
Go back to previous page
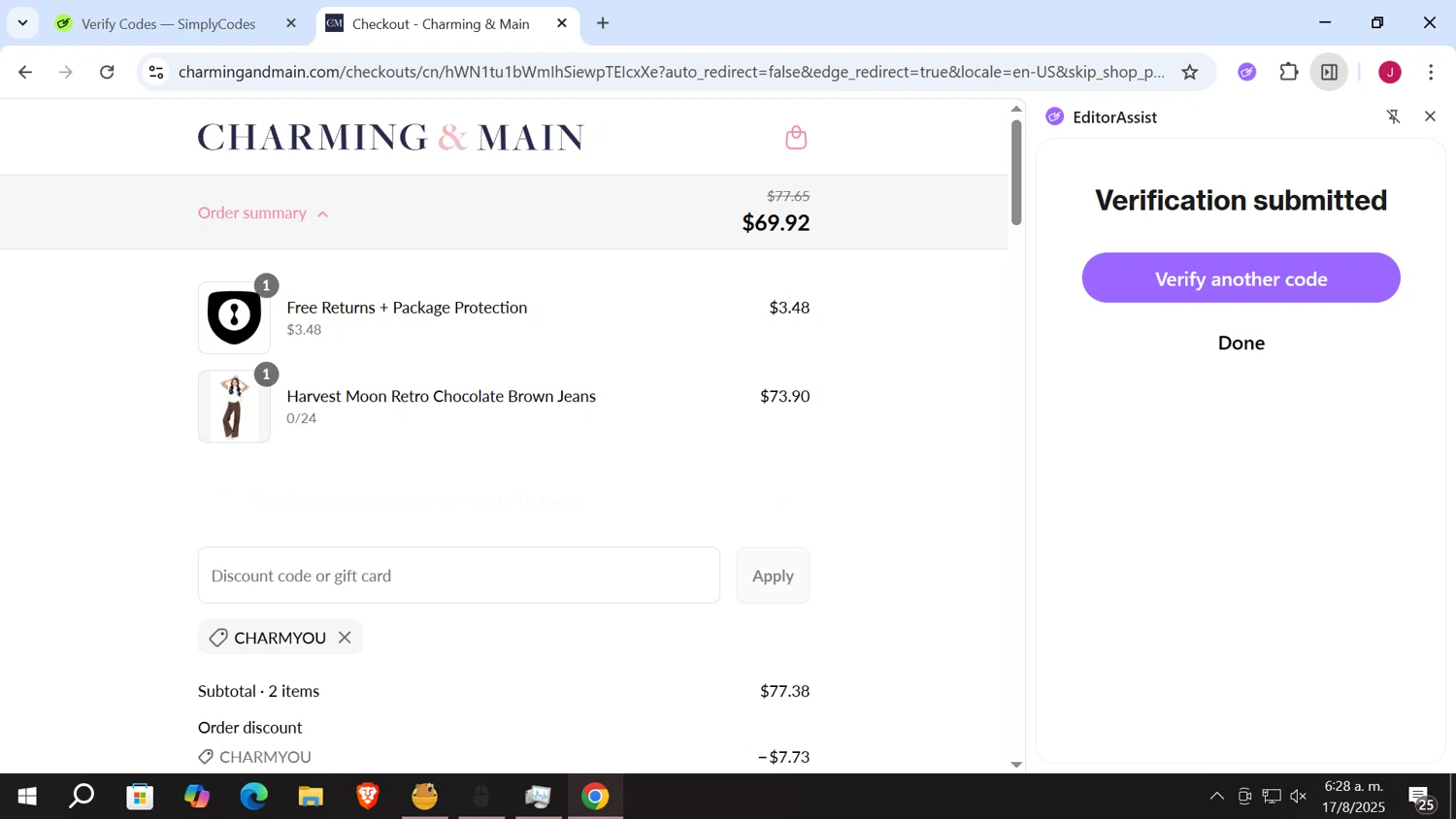coord(25,72)
